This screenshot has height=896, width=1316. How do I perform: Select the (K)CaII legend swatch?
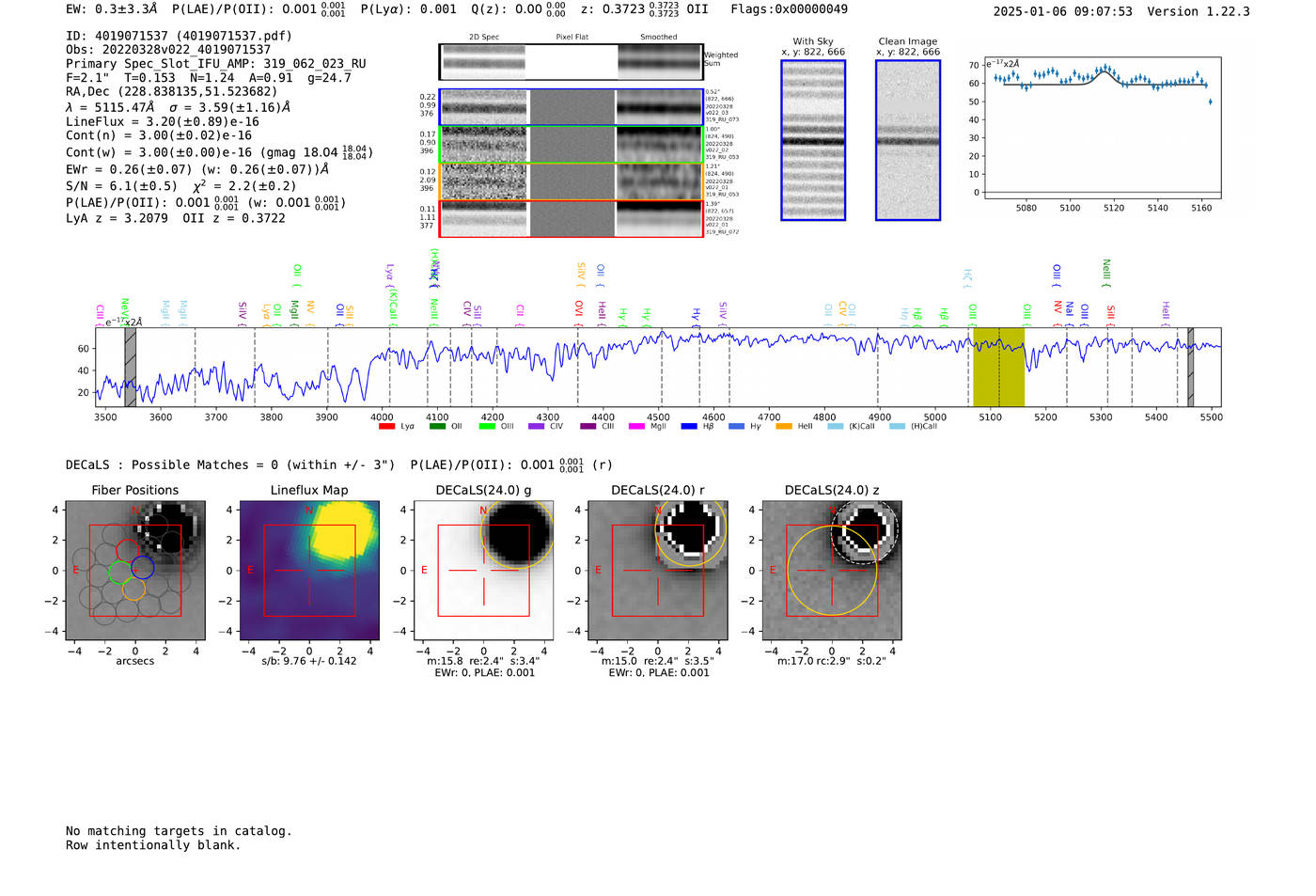[836, 427]
